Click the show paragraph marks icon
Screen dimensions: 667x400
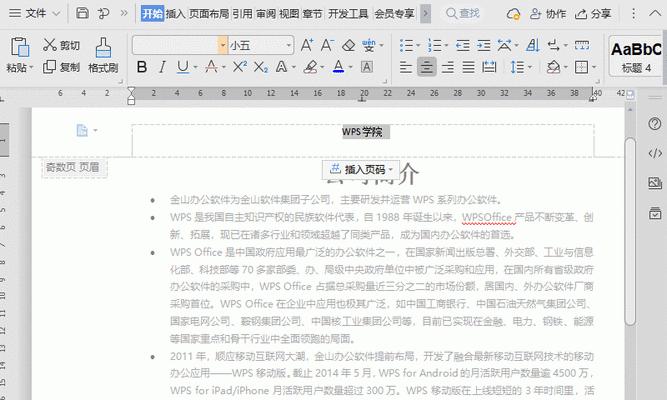[553, 45]
